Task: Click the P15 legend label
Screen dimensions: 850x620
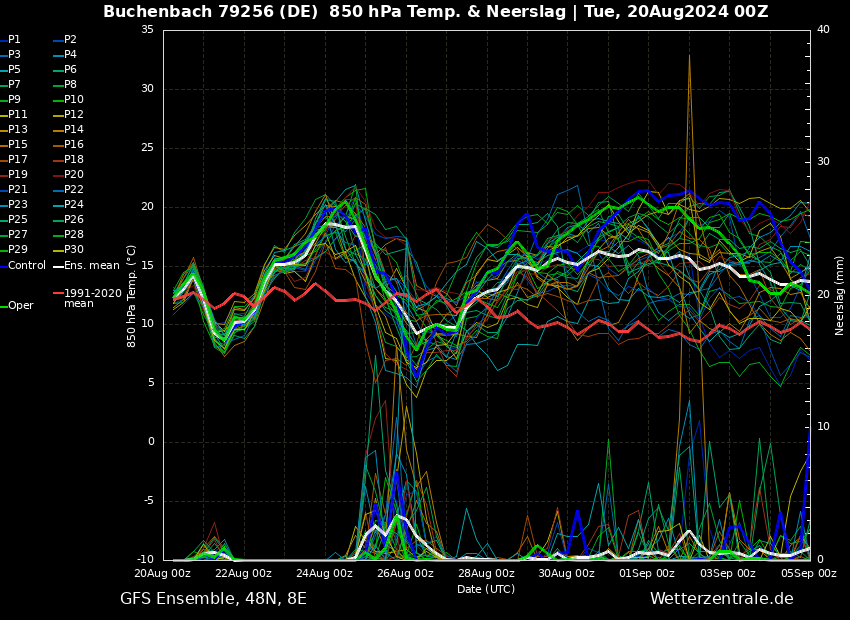Action: [14, 144]
